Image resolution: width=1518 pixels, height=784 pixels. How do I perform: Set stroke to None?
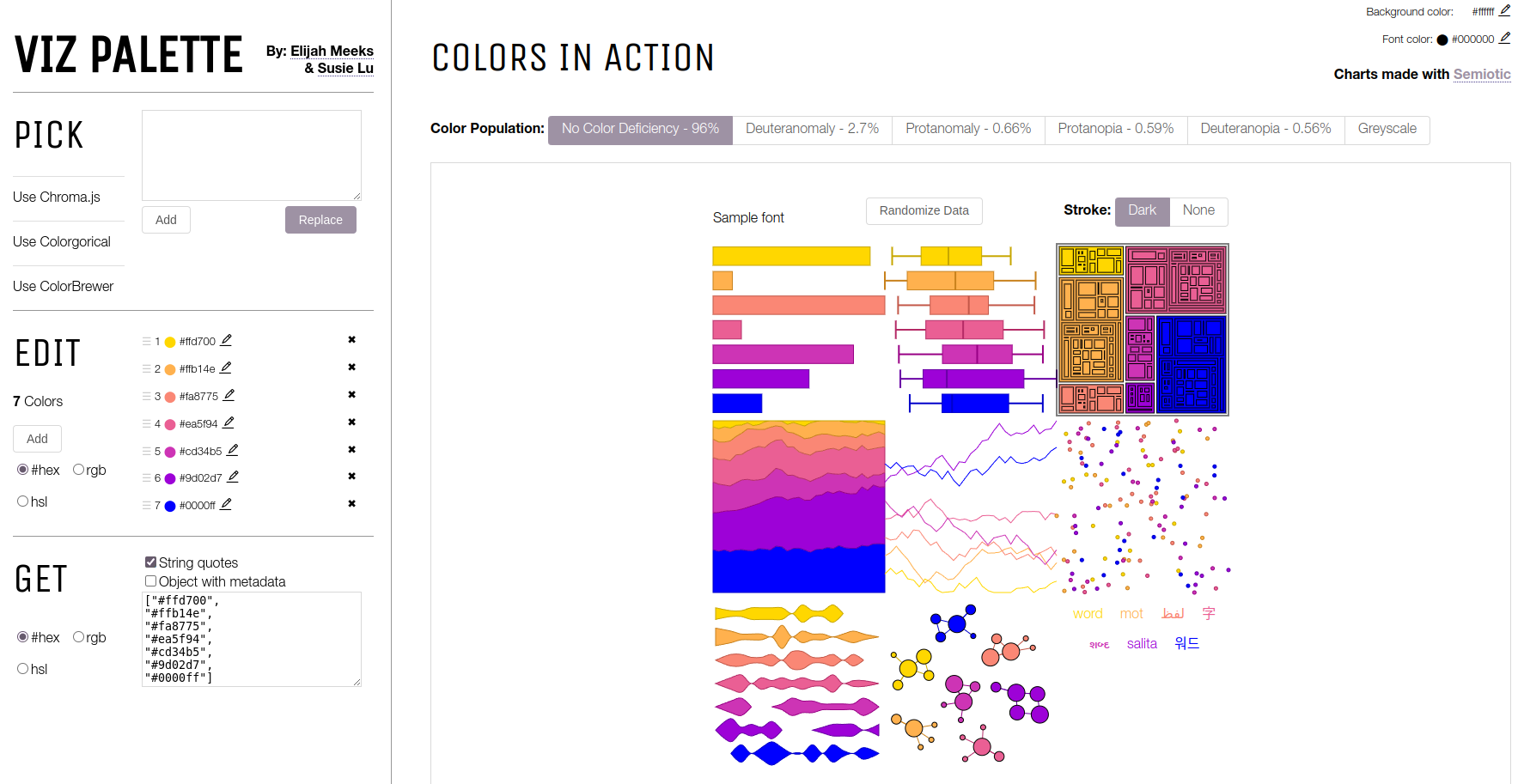pyautogui.click(x=1198, y=211)
